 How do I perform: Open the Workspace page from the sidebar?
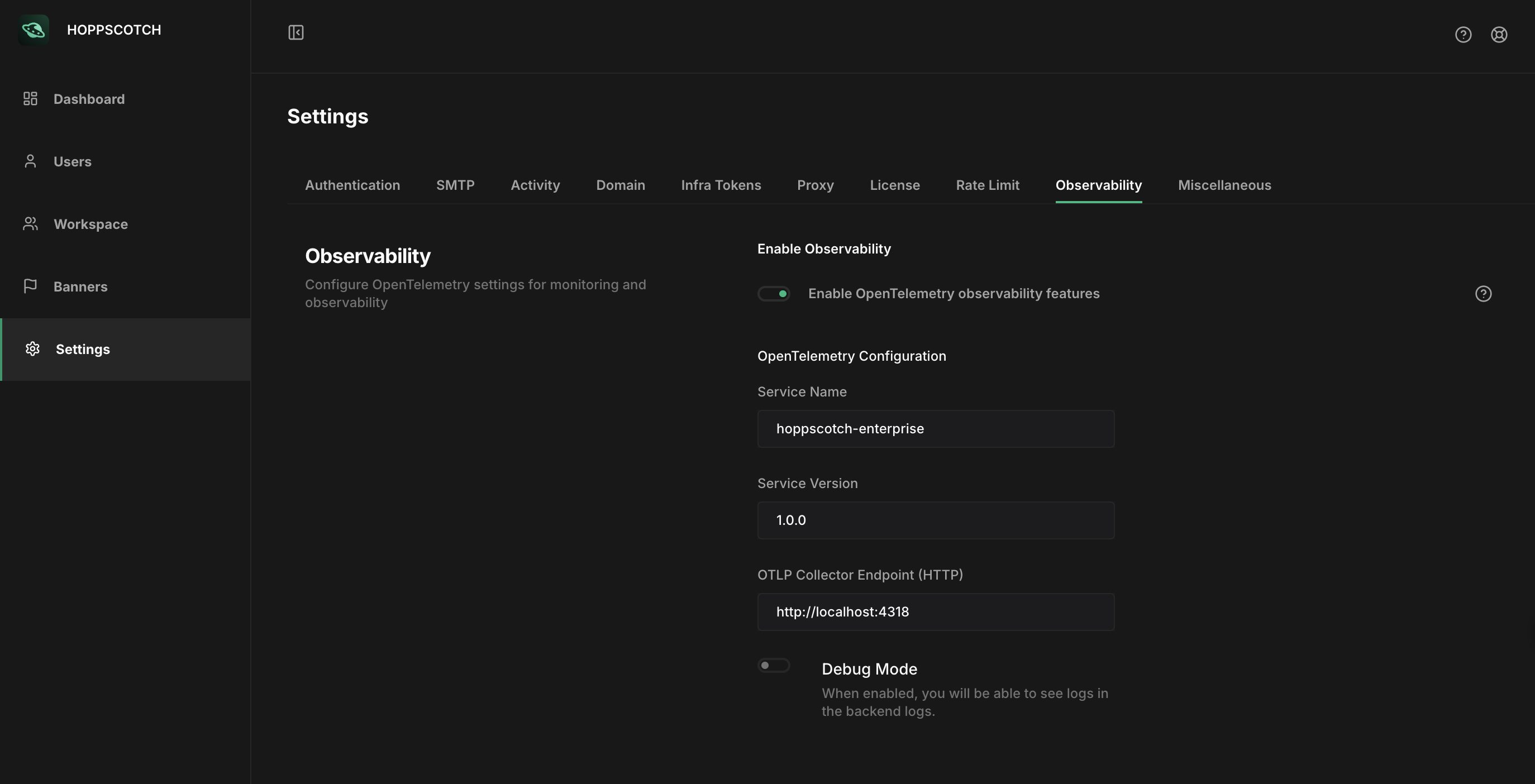pos(90,224)
